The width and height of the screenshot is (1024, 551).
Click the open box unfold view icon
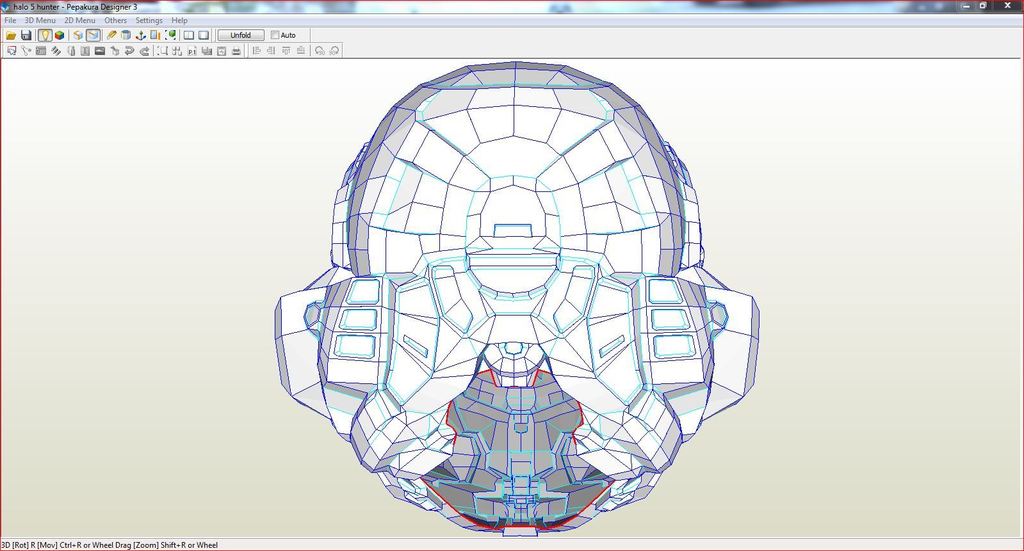click(78, 35)
